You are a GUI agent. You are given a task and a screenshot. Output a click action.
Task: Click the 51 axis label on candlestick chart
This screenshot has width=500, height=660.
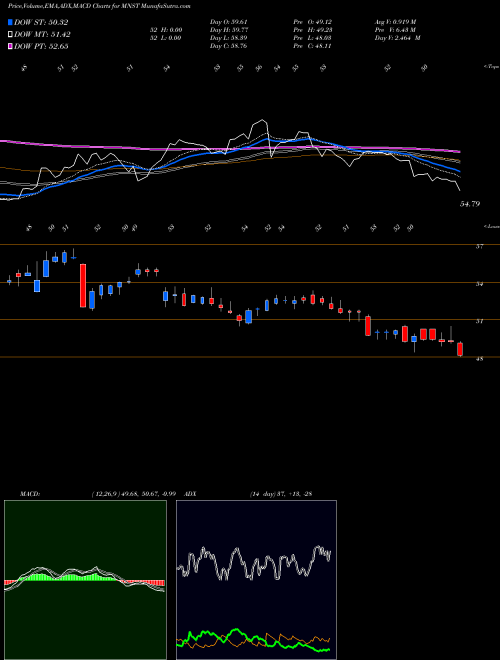tap(479, 322)
